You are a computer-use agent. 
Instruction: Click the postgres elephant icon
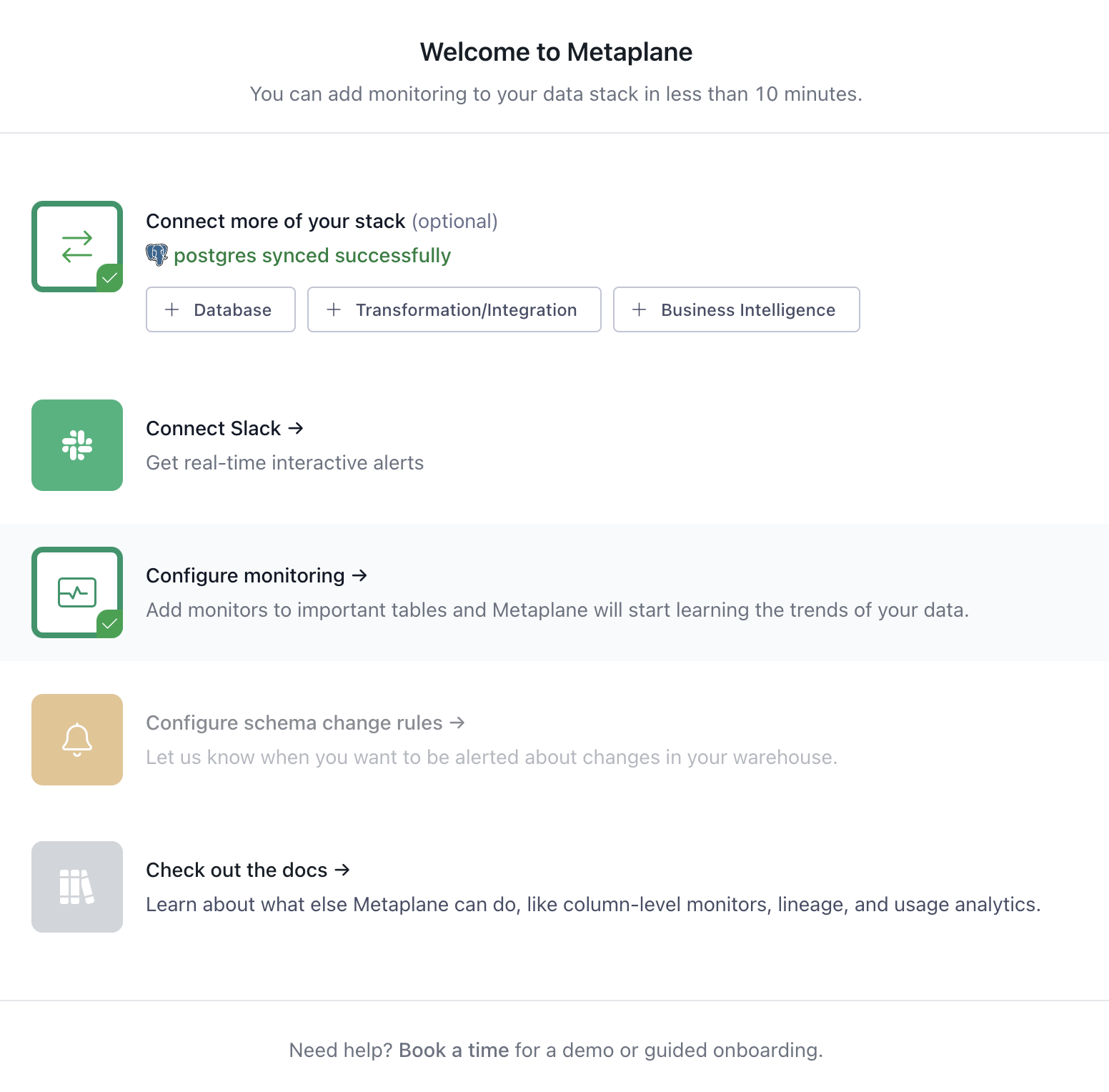pyautogui.click(x=157, y=255)
